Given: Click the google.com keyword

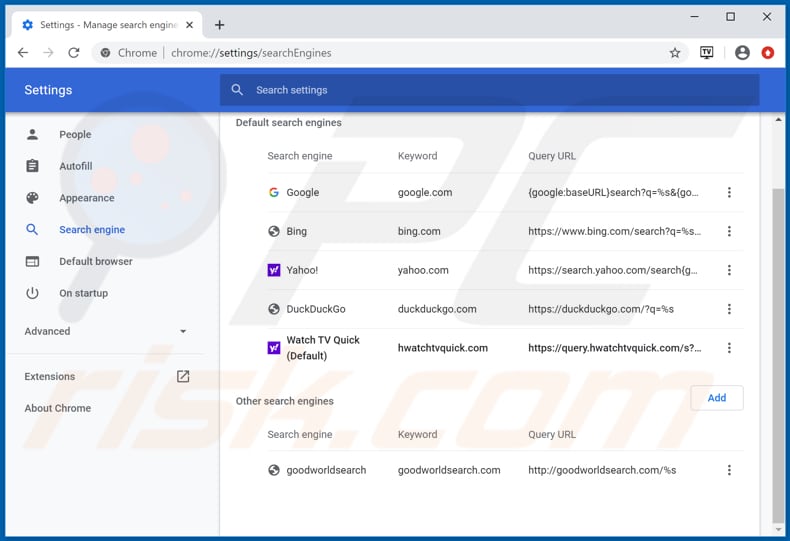Looking at the screenshot, I should (x=425, y=192).
